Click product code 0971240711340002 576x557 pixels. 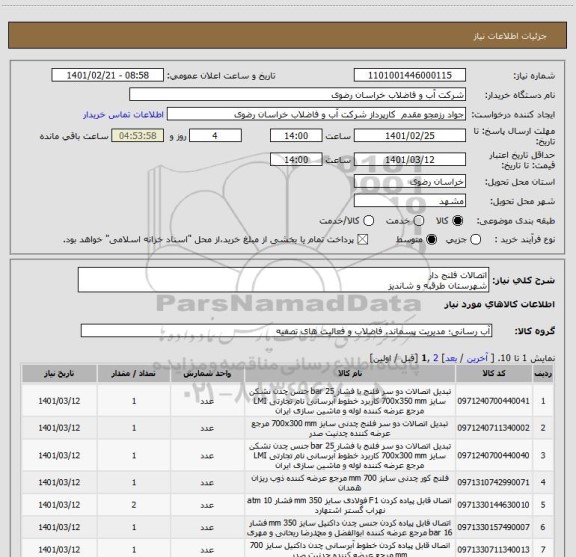click(493, 428)
